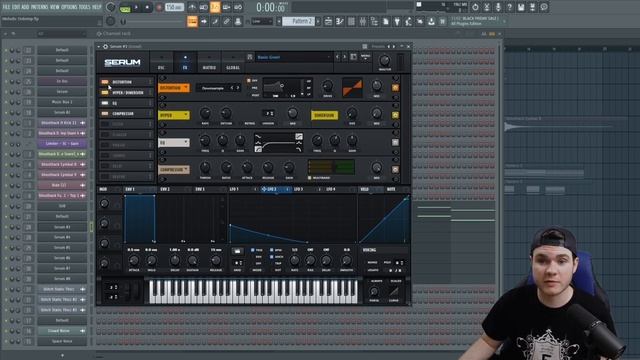
Task: Open the chat bubble news icon
Action: 544,7
